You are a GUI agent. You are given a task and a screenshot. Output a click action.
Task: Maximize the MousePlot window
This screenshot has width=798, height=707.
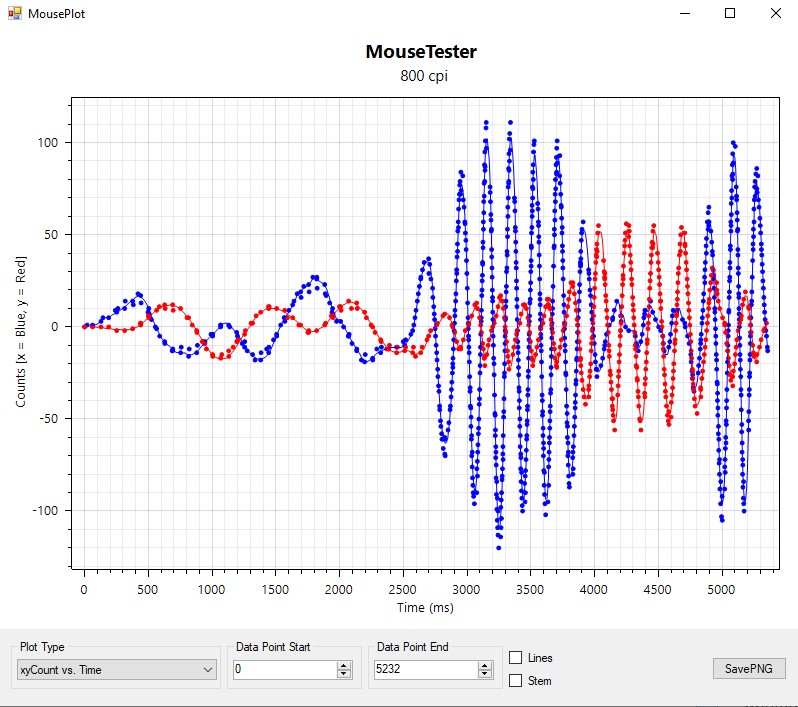[730, 14]
